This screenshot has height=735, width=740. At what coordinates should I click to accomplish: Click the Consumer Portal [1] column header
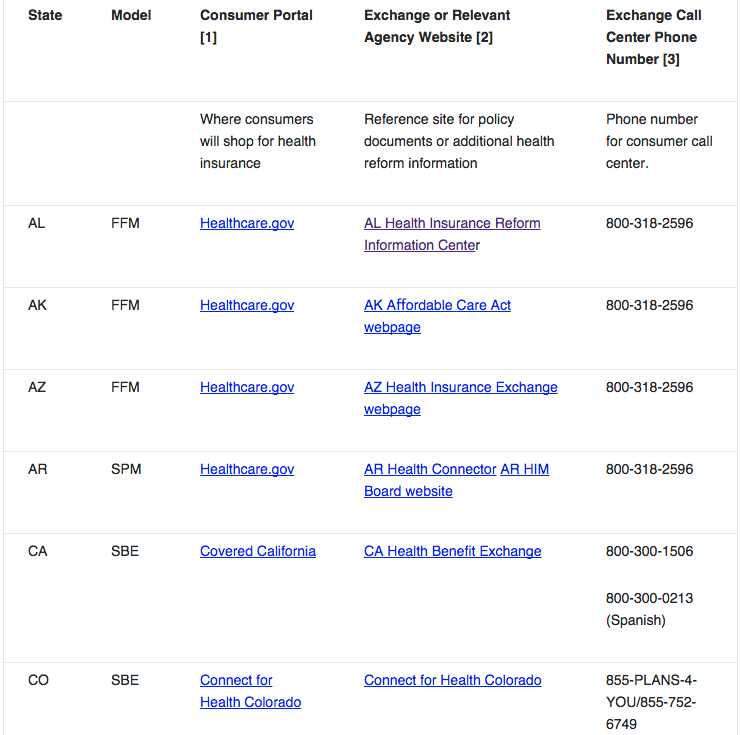pyautogui.click(x=256, y=15)
